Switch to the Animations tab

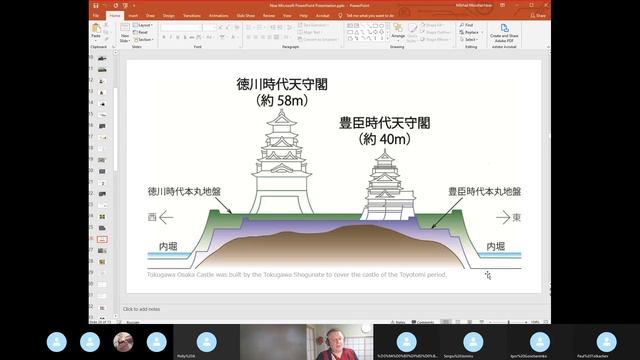pyautogui.click(x=218, y=16)
